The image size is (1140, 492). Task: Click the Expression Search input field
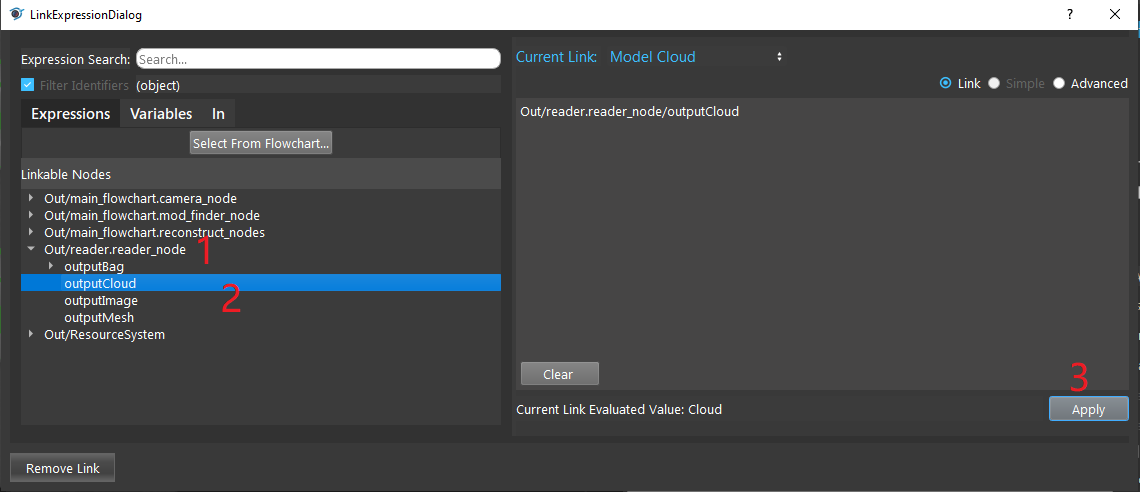(318, 59)
